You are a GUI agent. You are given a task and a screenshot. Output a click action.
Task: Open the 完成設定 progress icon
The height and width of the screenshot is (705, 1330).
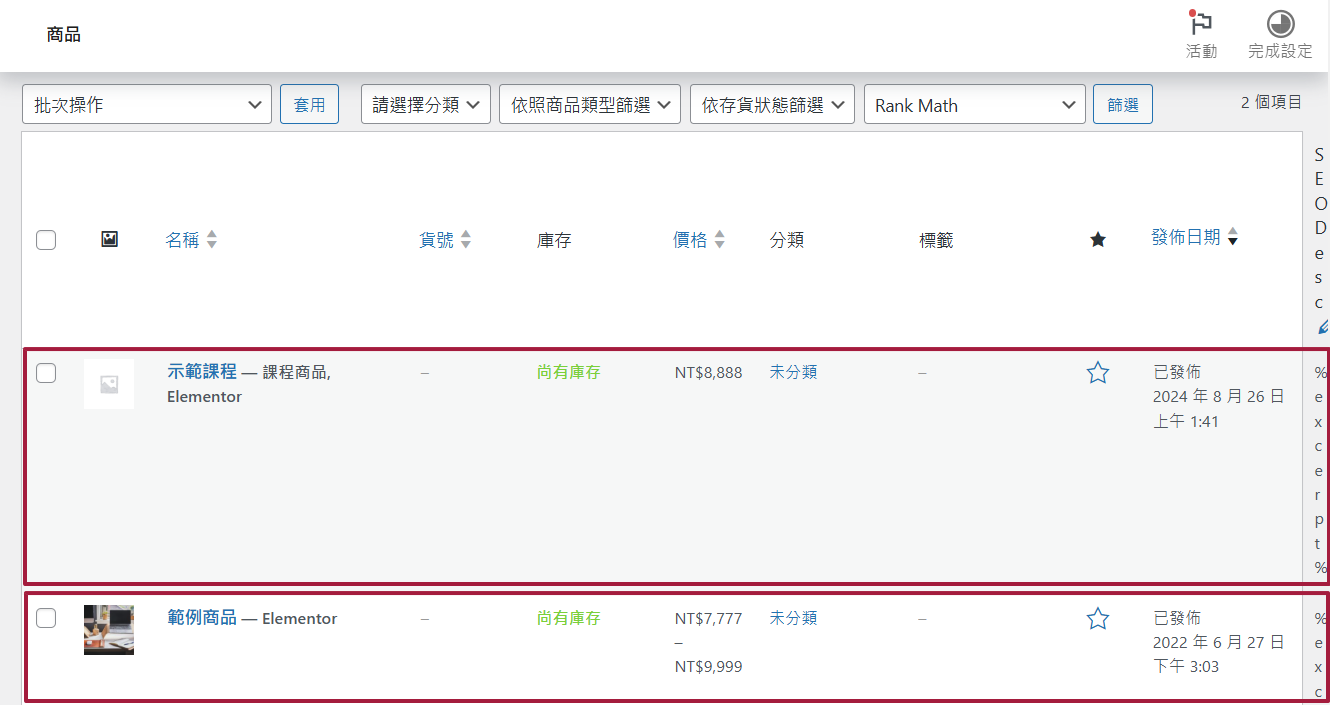click(1280, 25)
